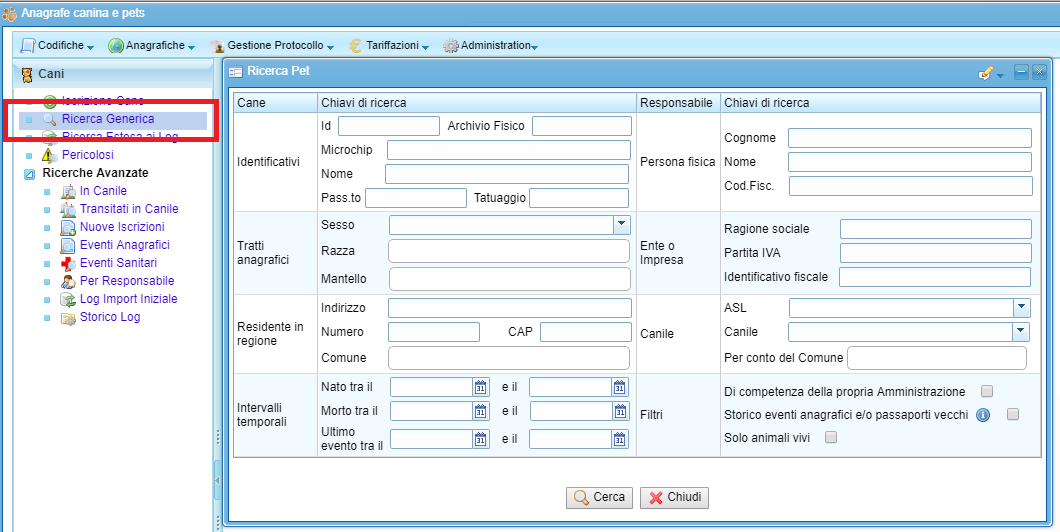Collapse the left sidebar panel handle

(218, 479)
